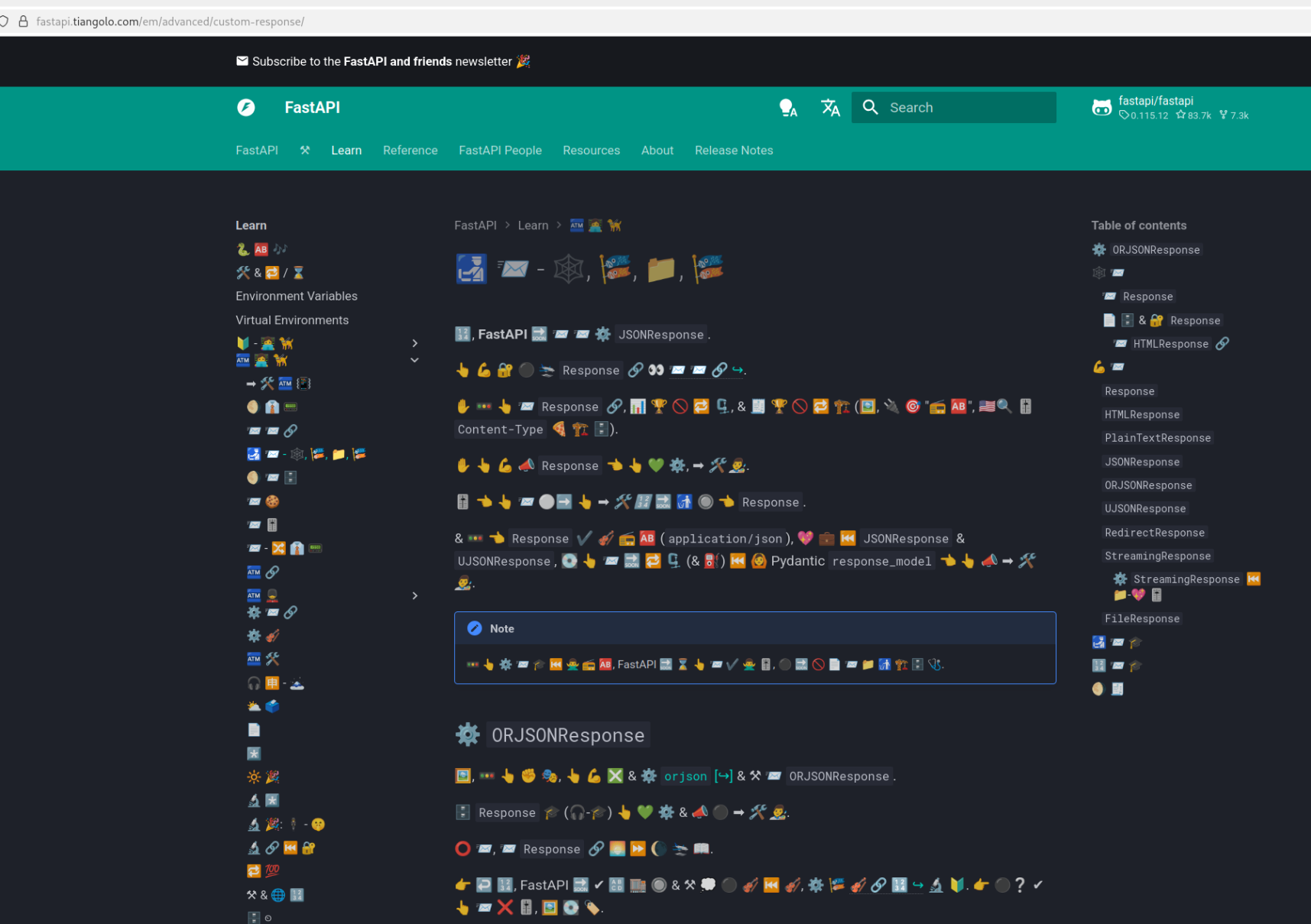Open the FastAPI People tab
Image resolution: width=1311 pixels, height=924 pixels.
[x=500, y=151]
